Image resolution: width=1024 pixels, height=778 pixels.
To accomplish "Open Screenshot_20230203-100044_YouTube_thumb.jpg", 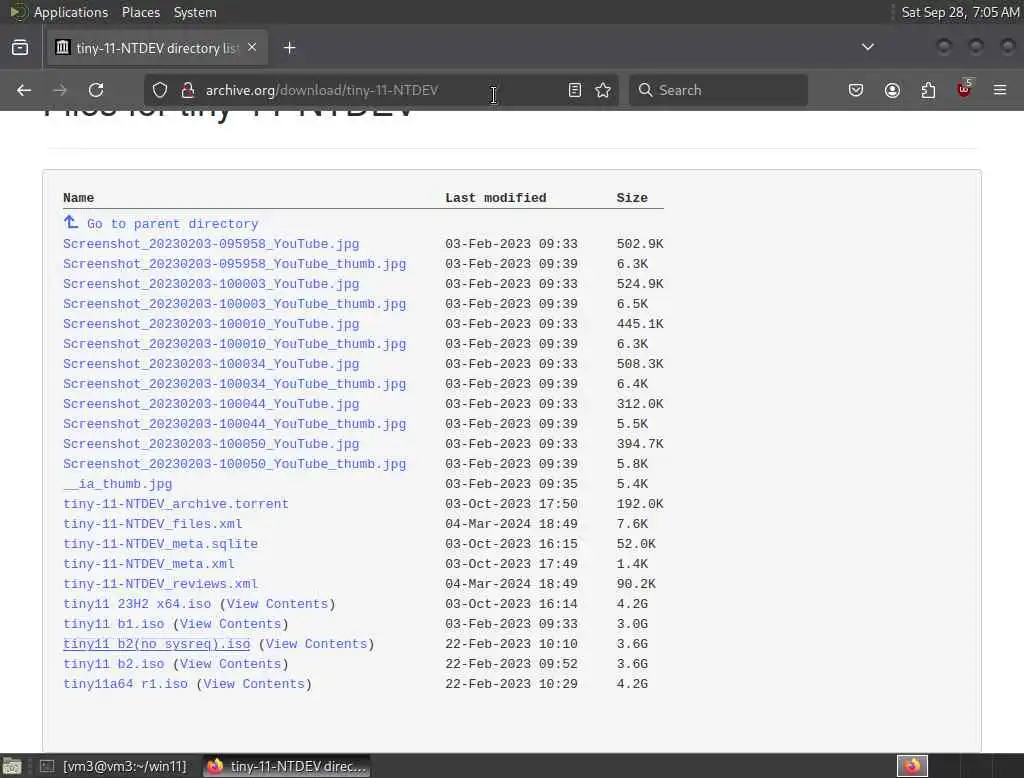I will (x=234, y=423).
